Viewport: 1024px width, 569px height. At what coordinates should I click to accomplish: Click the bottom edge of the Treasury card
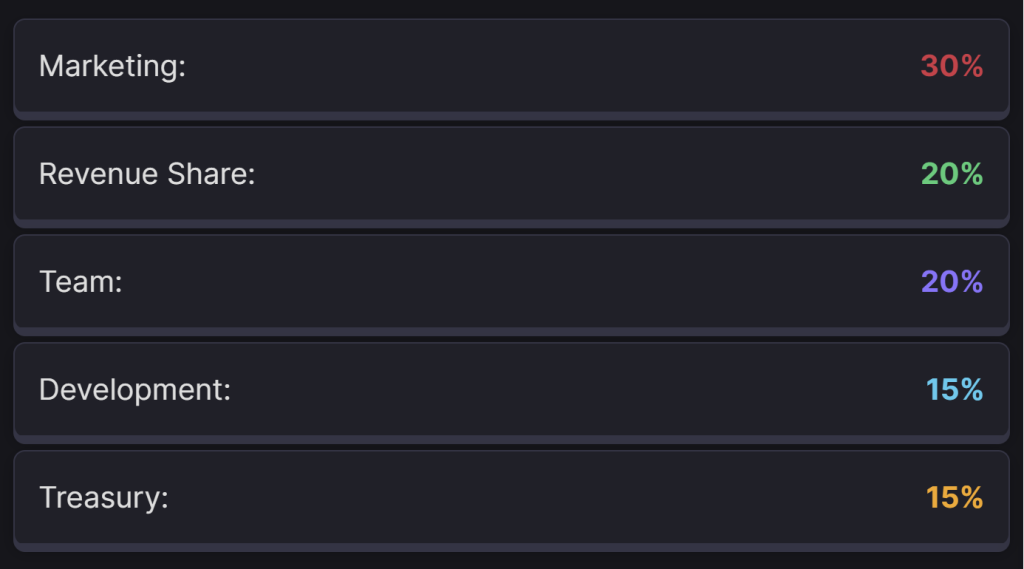click(x=512, y=547)
